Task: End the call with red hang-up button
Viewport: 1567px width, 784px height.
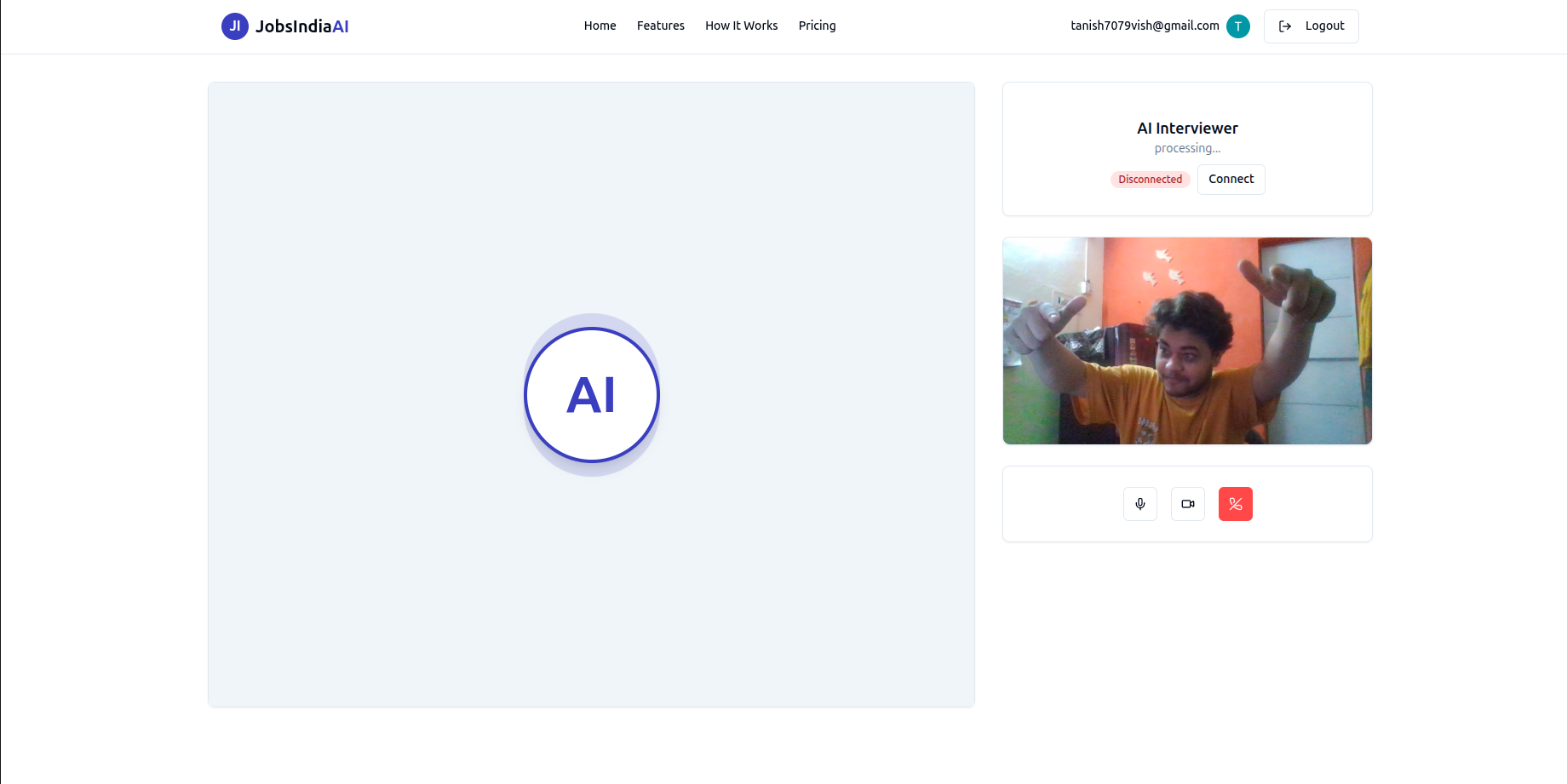Action: 1236,504
